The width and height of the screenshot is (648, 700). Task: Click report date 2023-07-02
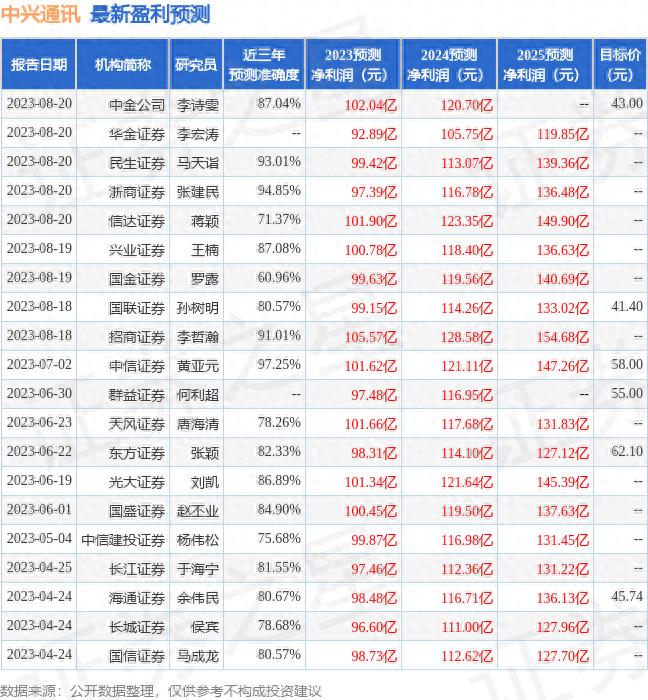tap(39, 365)
